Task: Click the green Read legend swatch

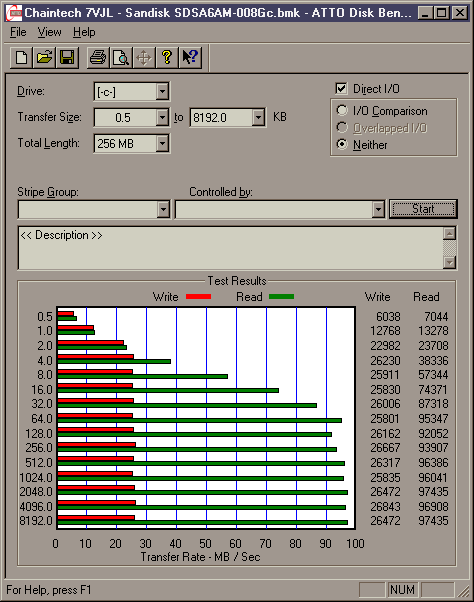Action: (281, 296)
